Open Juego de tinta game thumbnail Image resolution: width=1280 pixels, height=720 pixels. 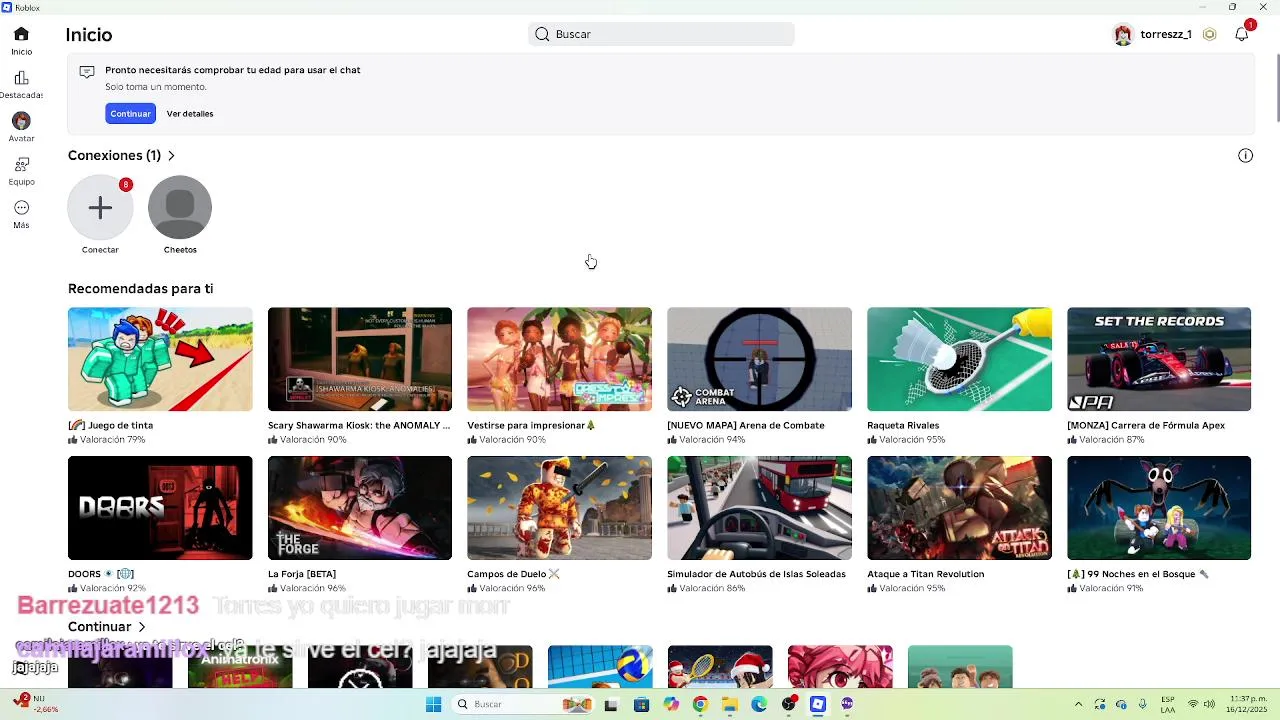click(x=160, y=359)
